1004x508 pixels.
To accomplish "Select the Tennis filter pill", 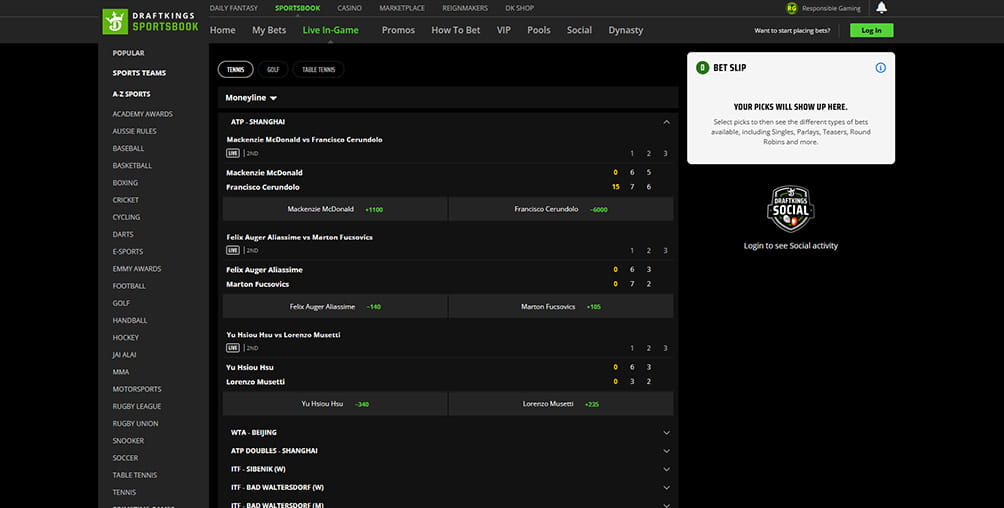I will (236, 70).
